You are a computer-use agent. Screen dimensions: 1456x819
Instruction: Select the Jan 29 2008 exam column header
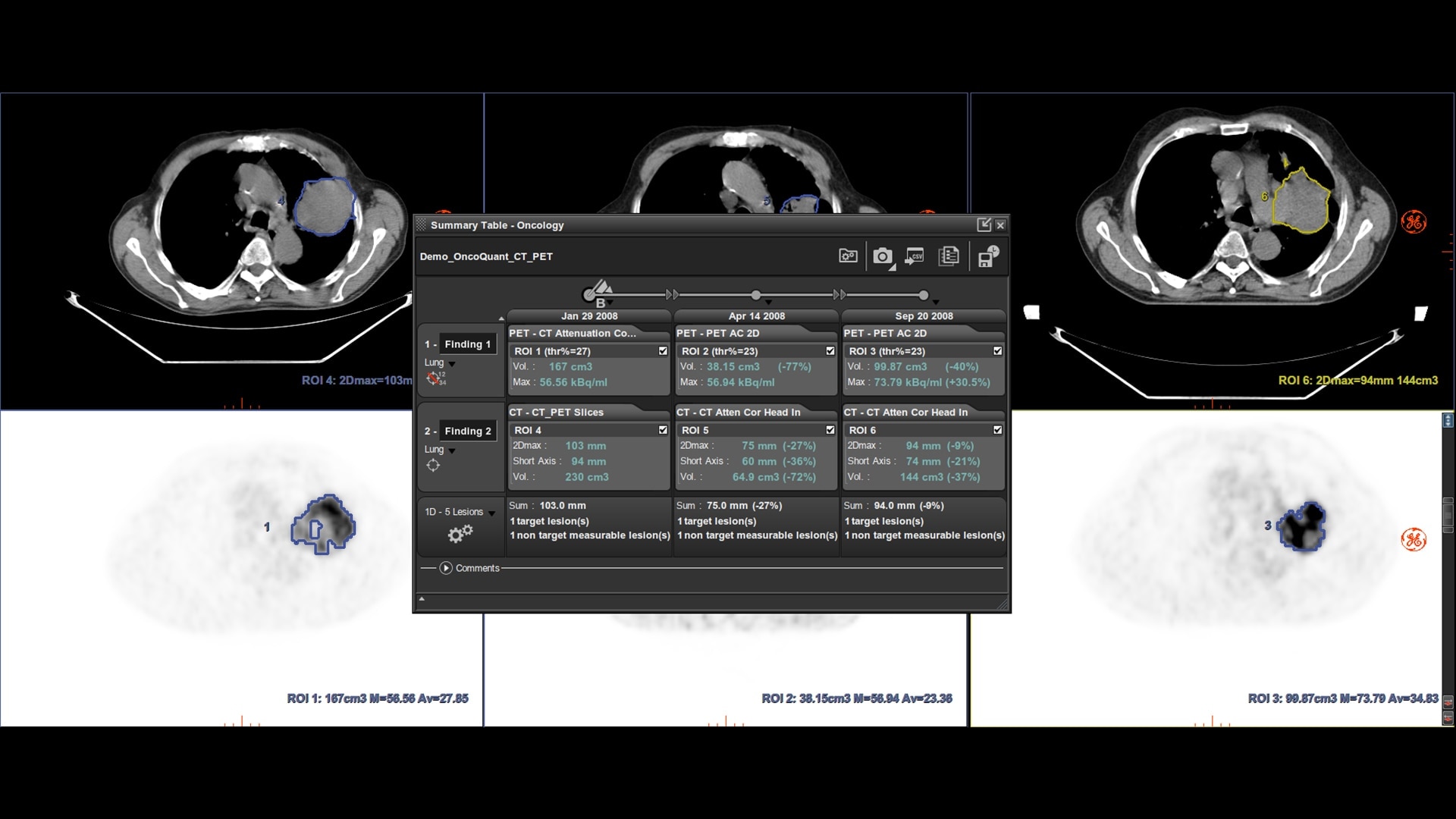589,316
